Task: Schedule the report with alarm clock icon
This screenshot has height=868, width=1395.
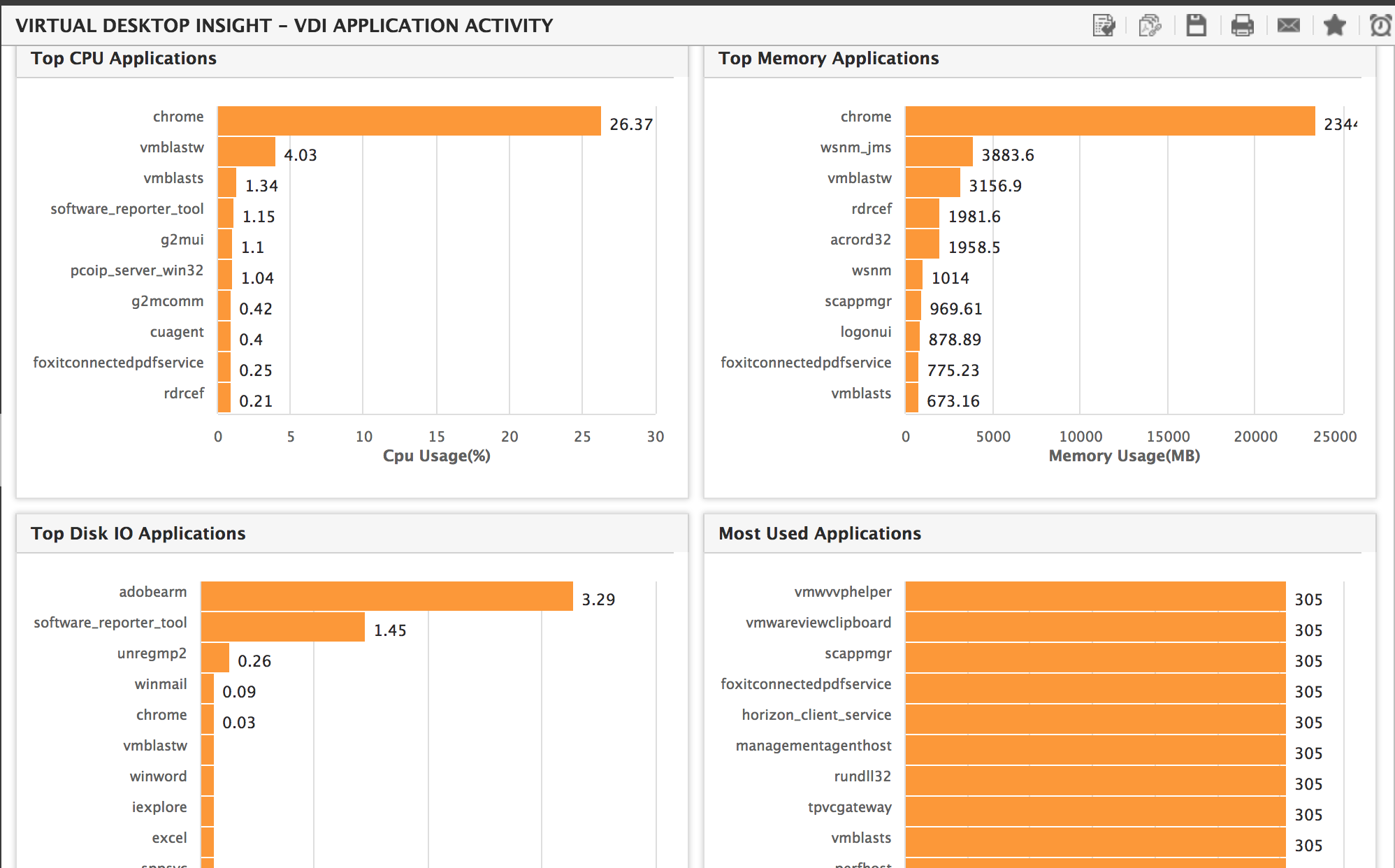Action: point(1380,26)
